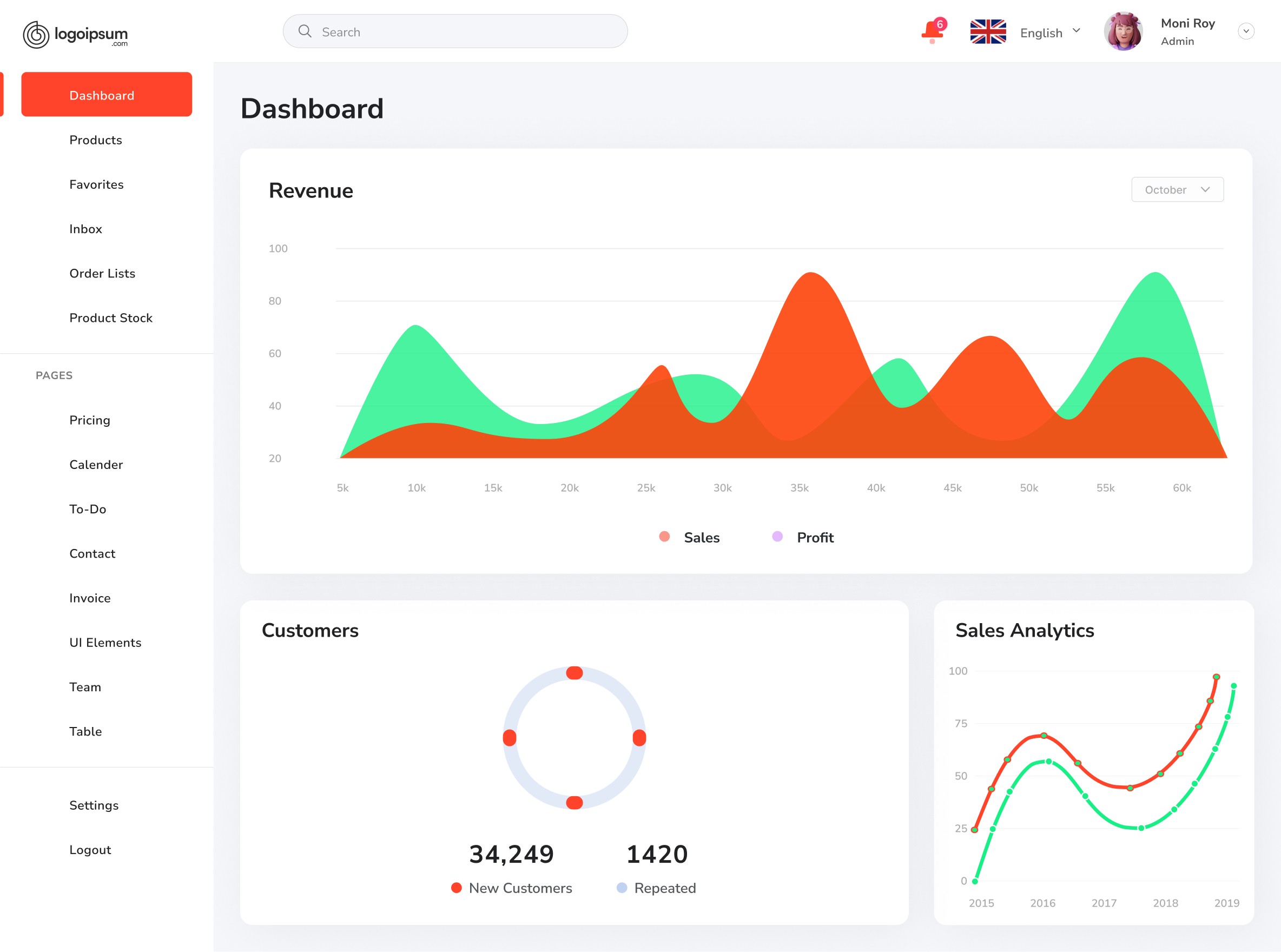Click the Repeated legend dot
Viewport: 1281px width, 952px height.
[x=622, y=888]
